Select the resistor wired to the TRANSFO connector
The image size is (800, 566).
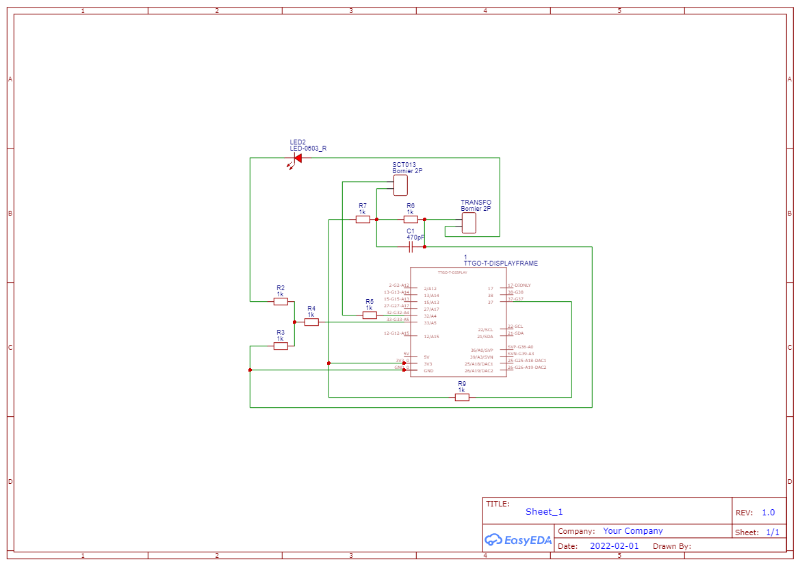point(411,219)
